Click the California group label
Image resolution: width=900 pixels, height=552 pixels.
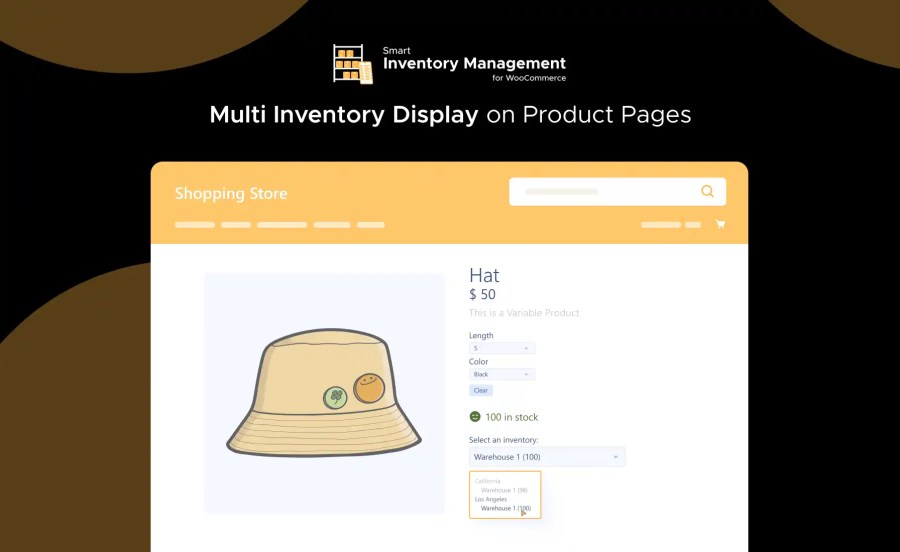(x=487, y=481)
